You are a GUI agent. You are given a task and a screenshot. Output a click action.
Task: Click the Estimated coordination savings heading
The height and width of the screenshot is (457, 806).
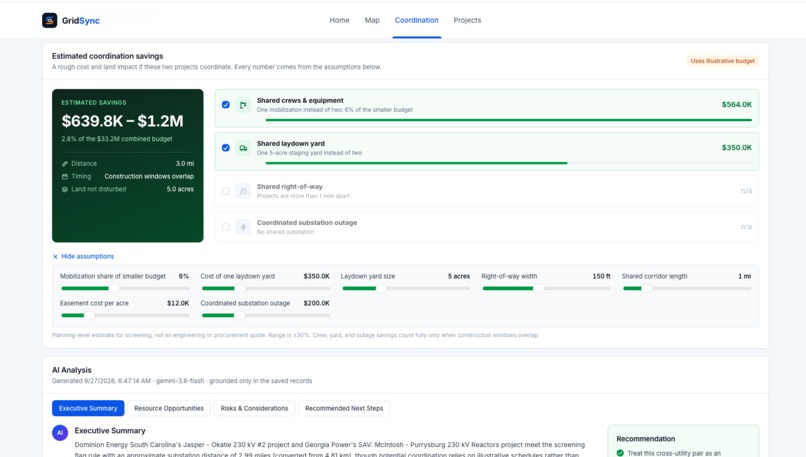pos(107,56)
